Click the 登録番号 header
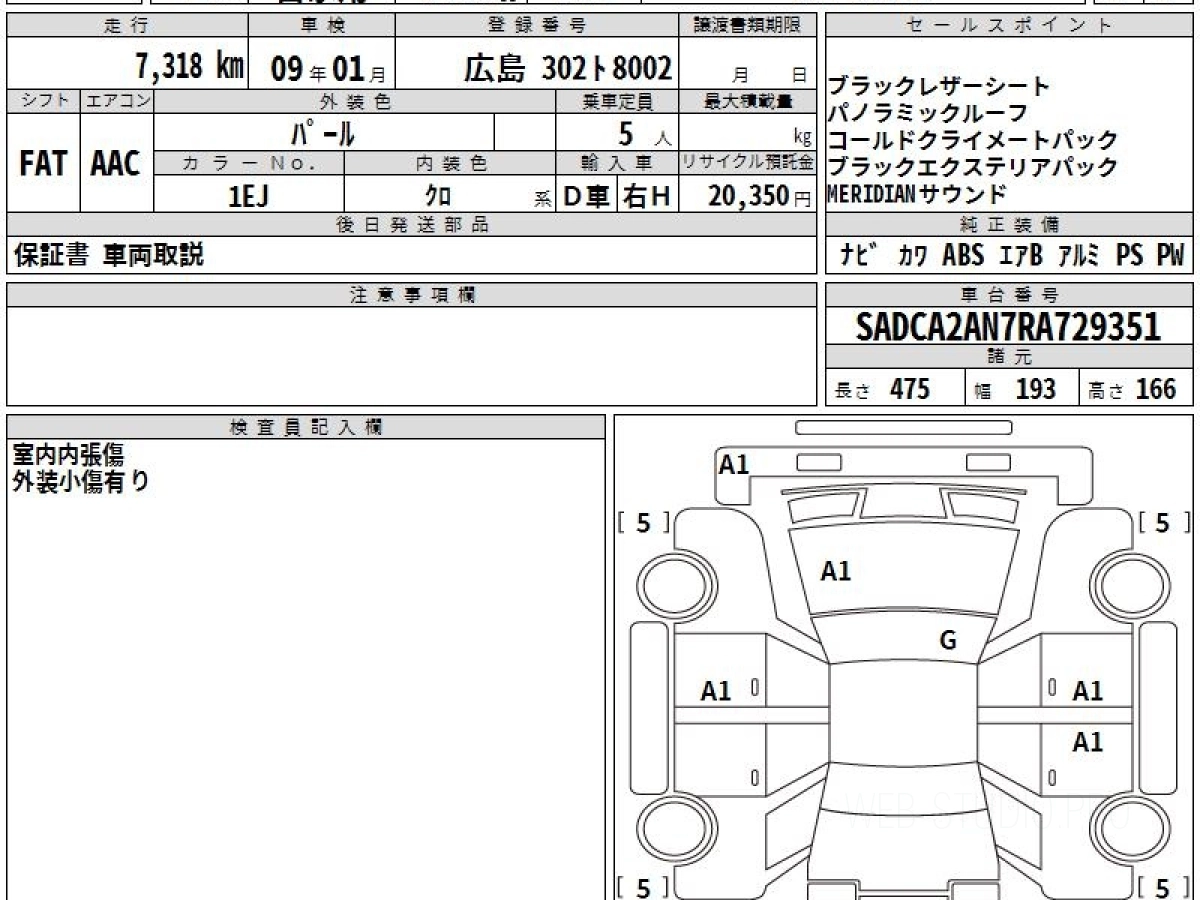Viewport: 1200px width, 900px height. pyautogui.click(x=538, y=26)
